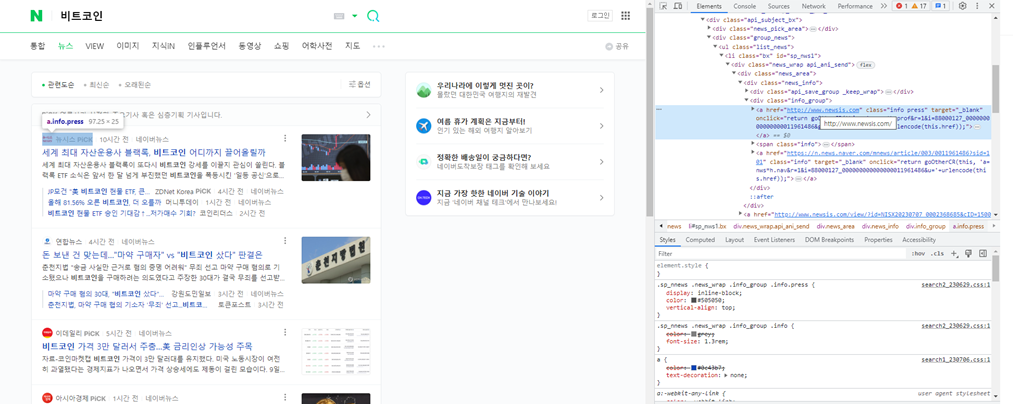Add new style rule plus icon
Image resolution: width=1013 pixels, height=404 pixels.
(x=955, y=253)
